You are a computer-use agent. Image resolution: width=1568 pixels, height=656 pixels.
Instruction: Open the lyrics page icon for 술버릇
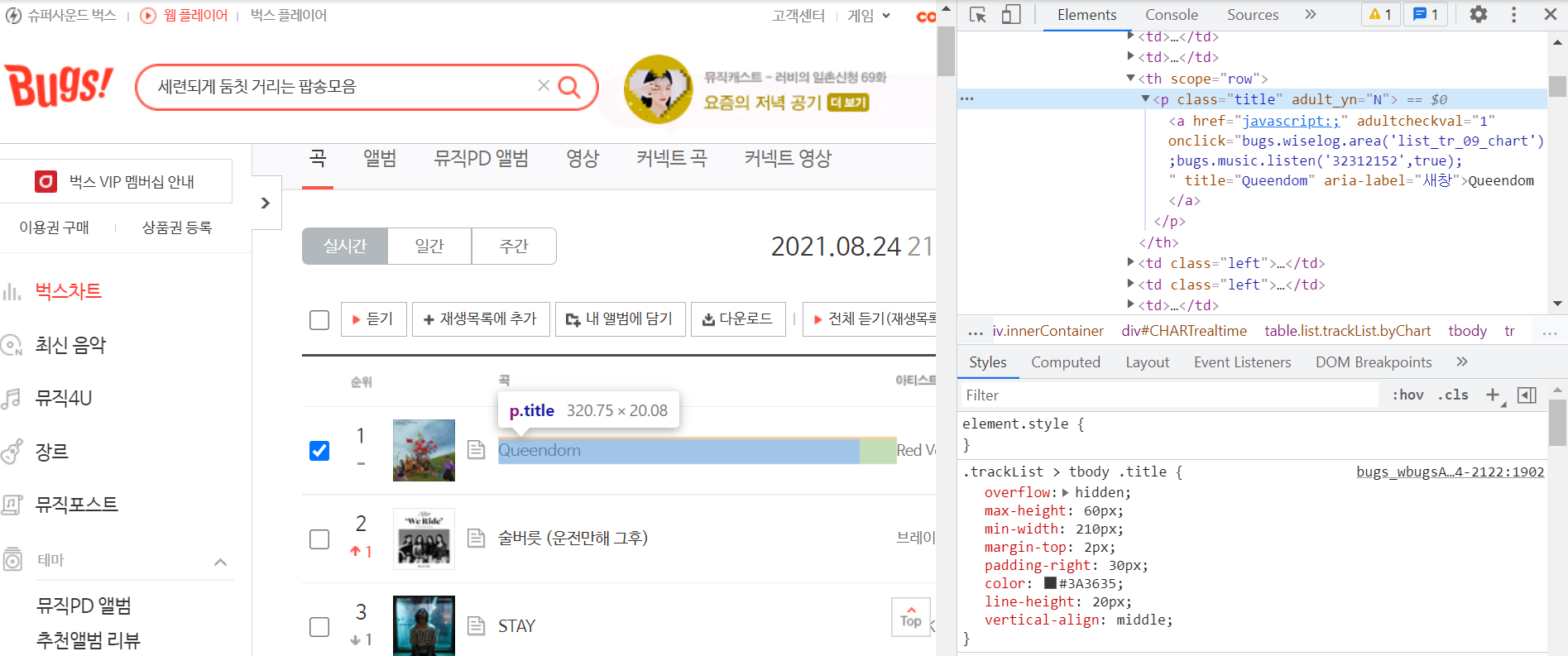click(x=476, y=539)
